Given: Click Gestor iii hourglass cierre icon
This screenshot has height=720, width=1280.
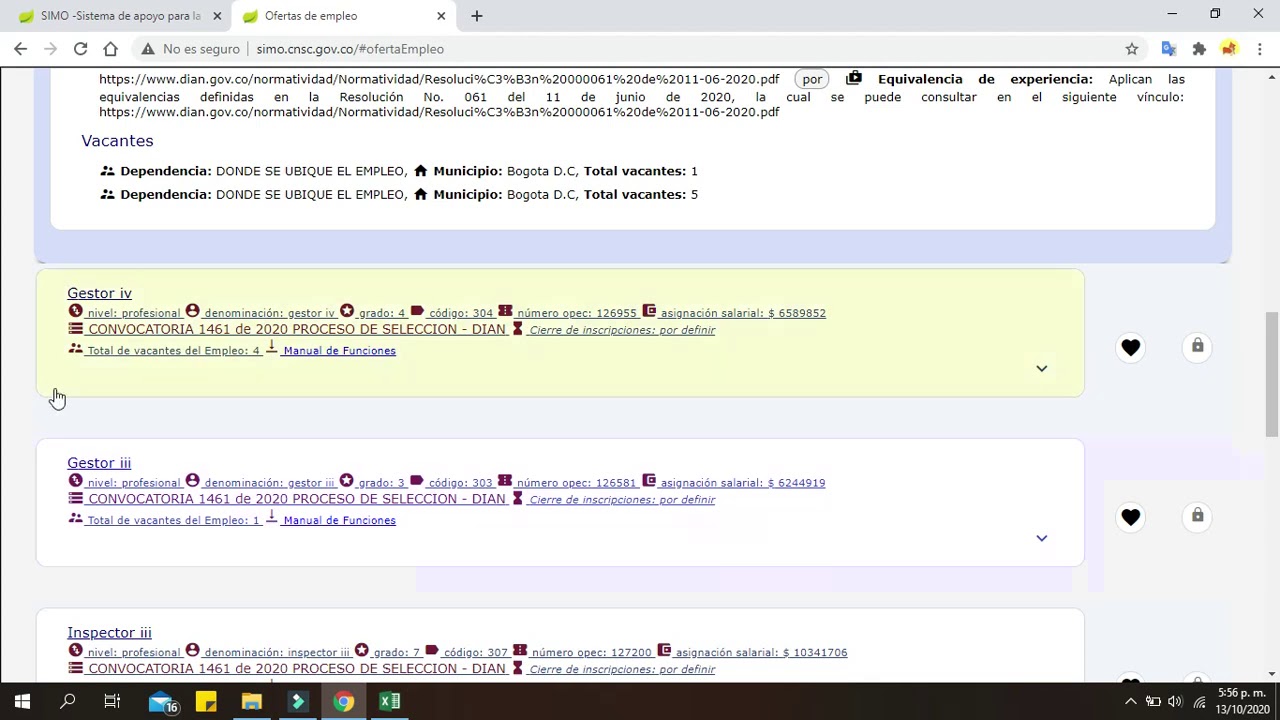Looking at the screenshot, I should 518,499.
